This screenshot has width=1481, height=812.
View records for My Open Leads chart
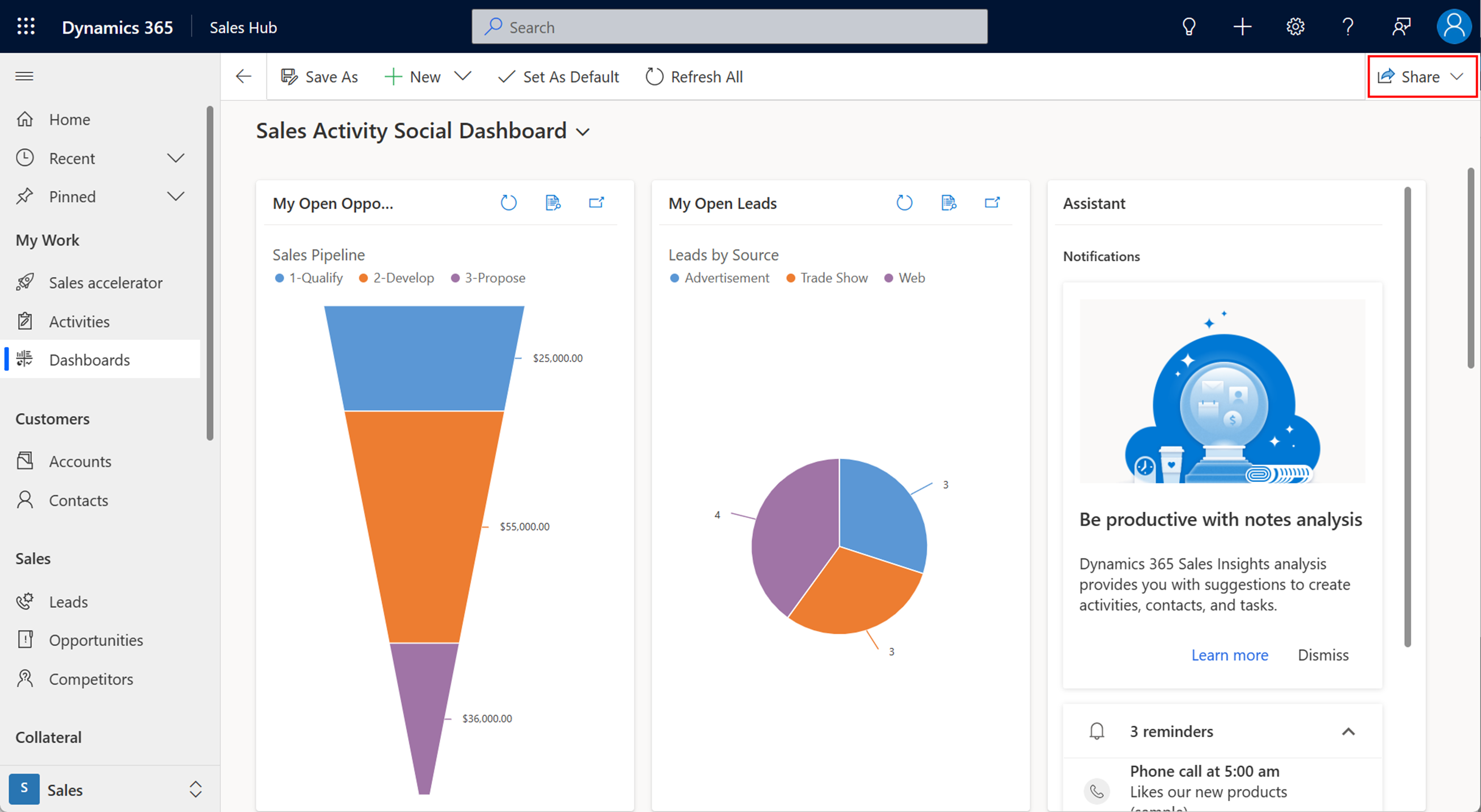coord(949,202)
